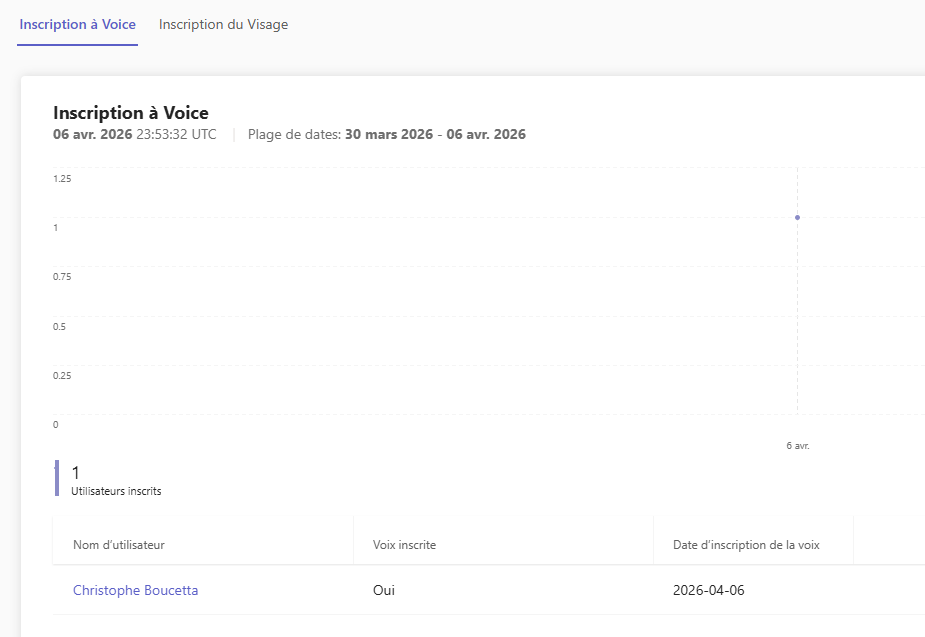Image resolution: width=925 pixels, height=637 pixels.
Task: Click the Utilisateurs inscrits legend label
Action: (x=116, y=491)
